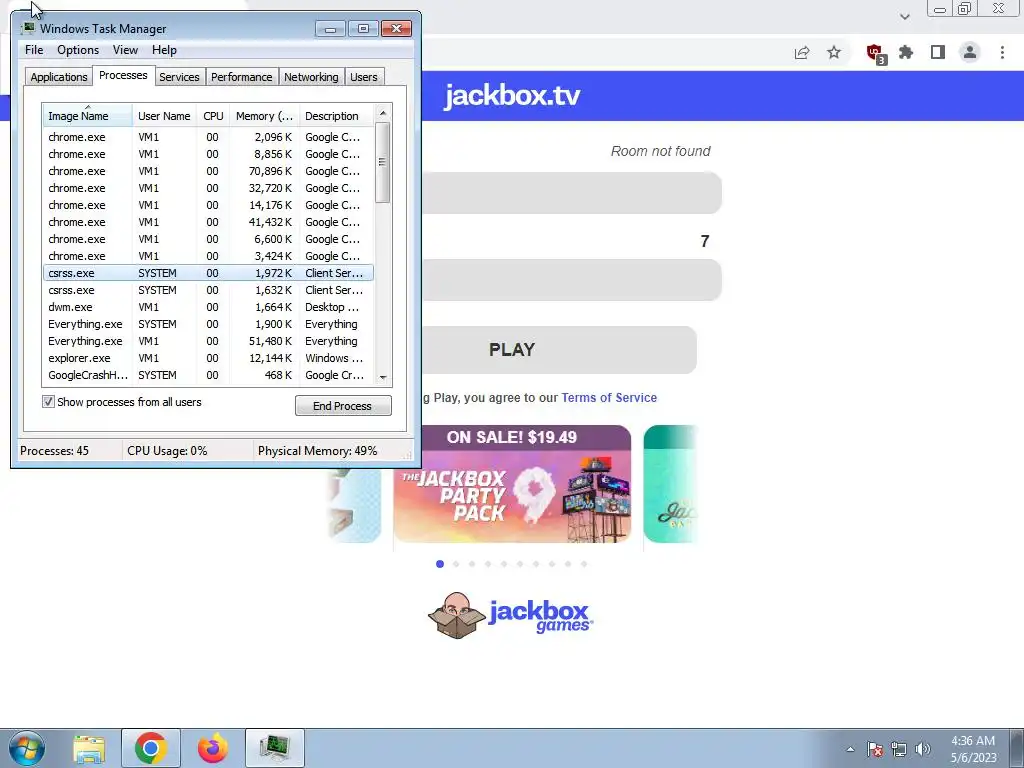Image resolution: width=1024 pixels, height=768 pixels.
Task: Sort by the Image Name column header
Action: coord(87,116)
